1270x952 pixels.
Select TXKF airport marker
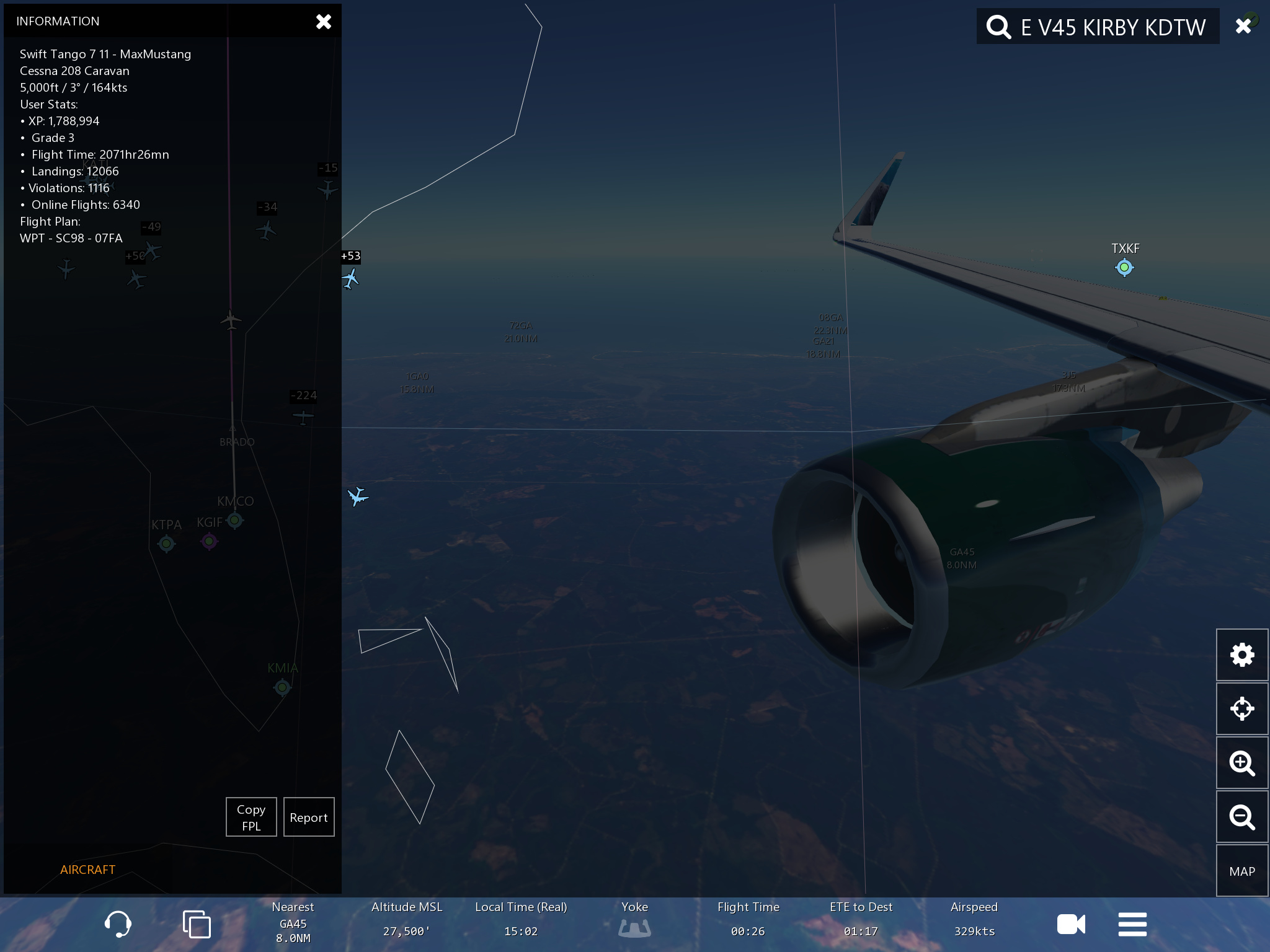pos(1124,268)
